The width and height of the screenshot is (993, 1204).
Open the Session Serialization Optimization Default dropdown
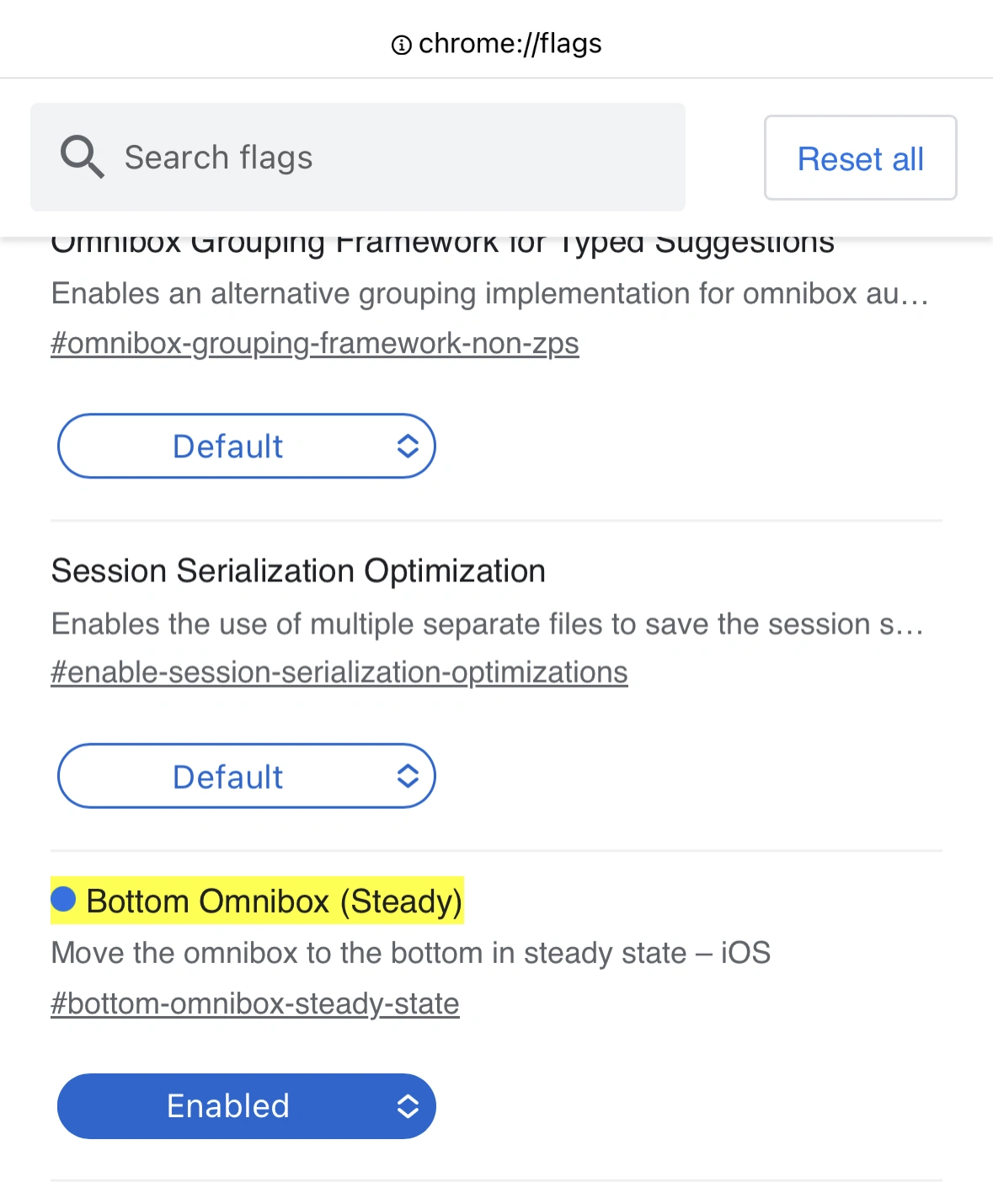(246, 776)
